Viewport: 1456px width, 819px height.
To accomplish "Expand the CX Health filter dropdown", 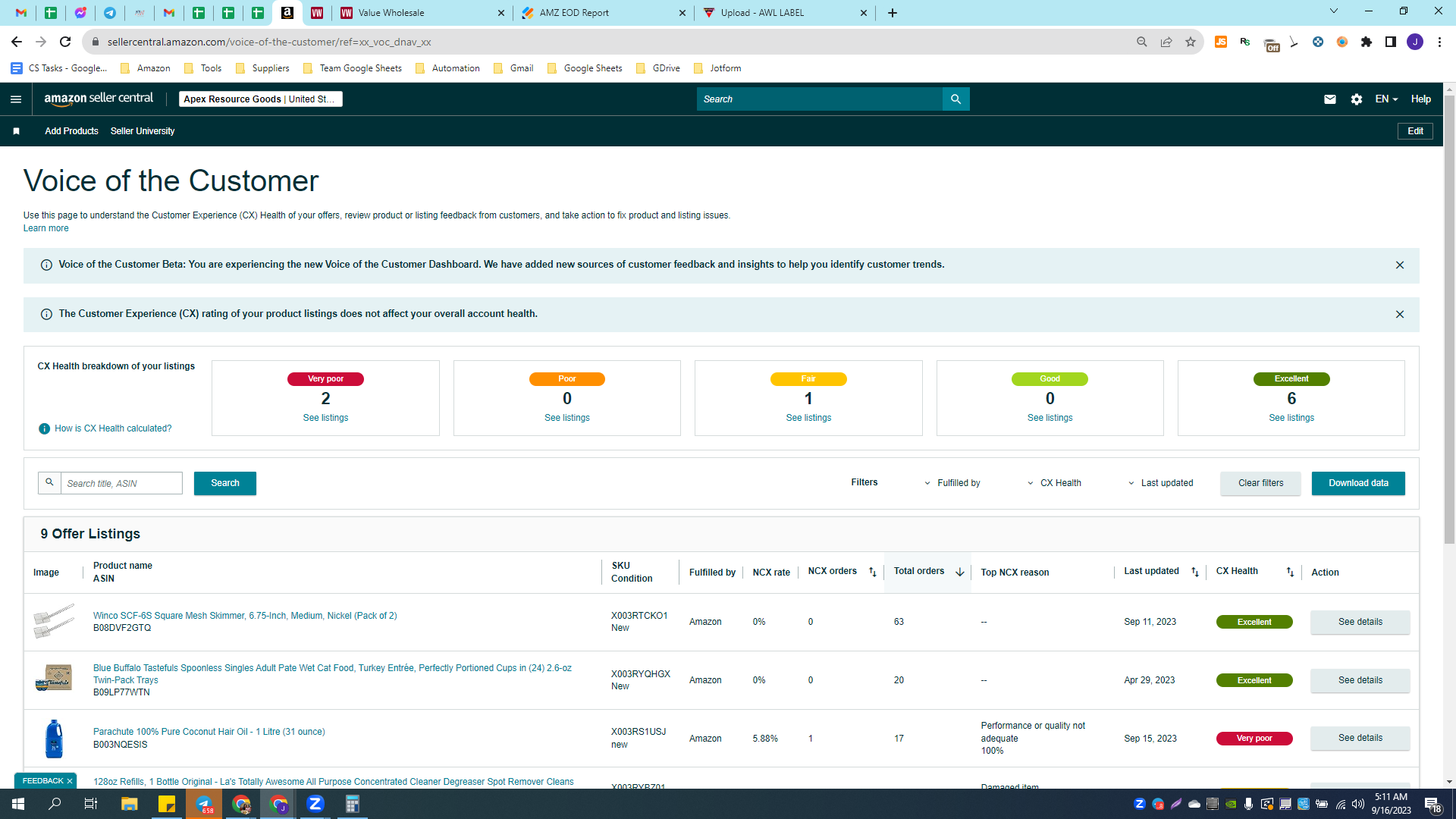I will (x=1055, y=484).
